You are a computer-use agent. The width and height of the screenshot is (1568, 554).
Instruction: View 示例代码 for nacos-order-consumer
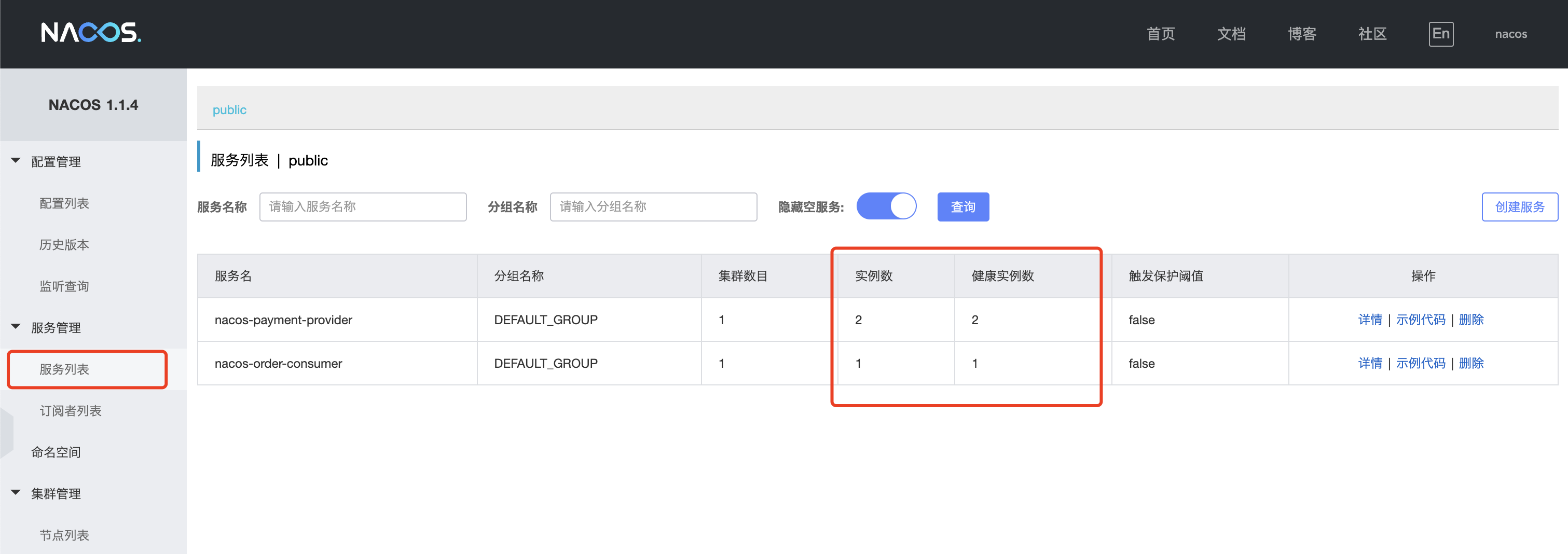point(1420,364)
